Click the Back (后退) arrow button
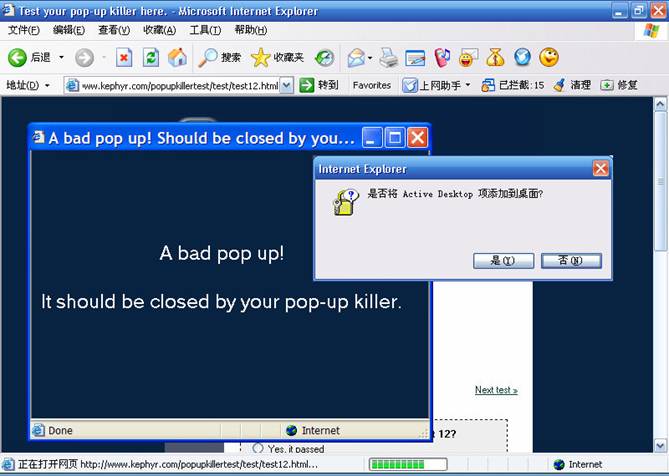This screenshot has height=476, width=669. 28,58
